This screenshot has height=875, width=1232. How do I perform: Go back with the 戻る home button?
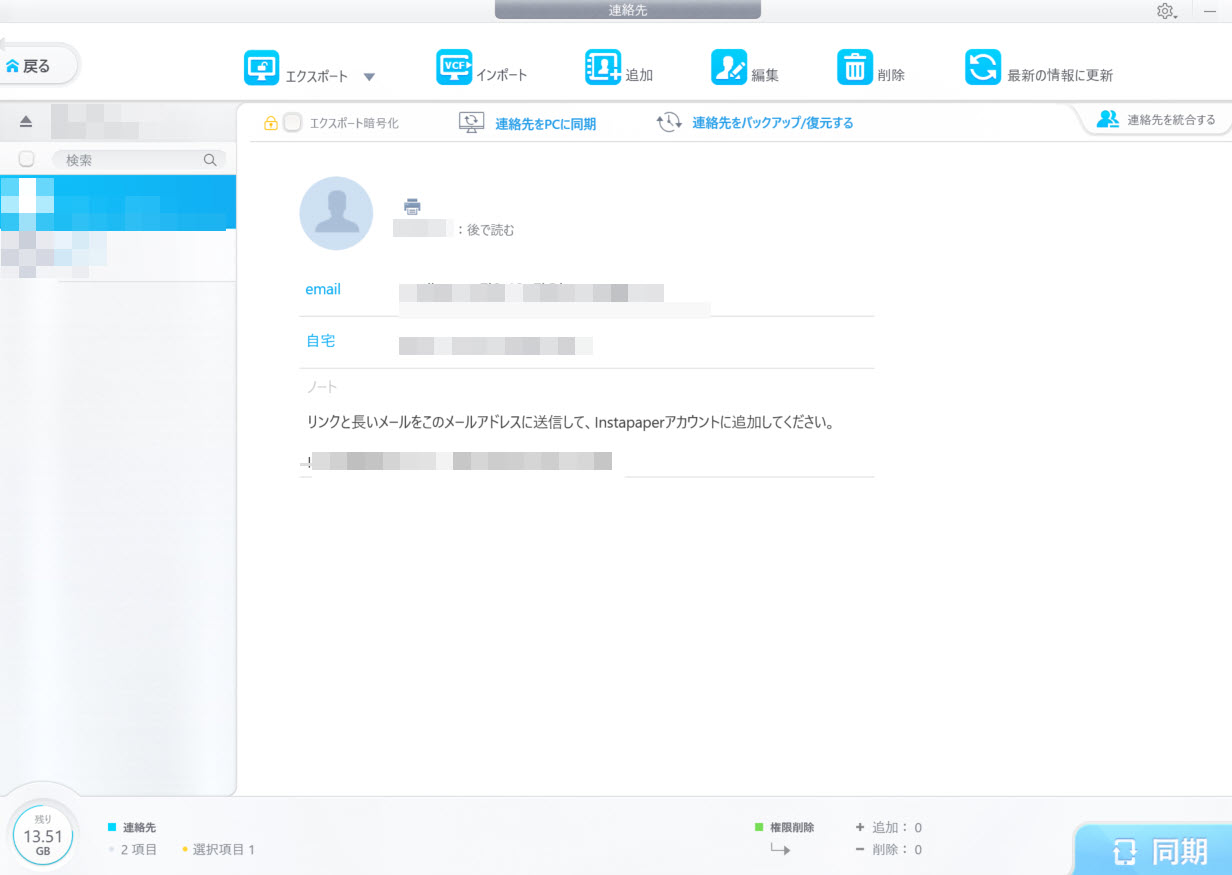click(37, 66)
